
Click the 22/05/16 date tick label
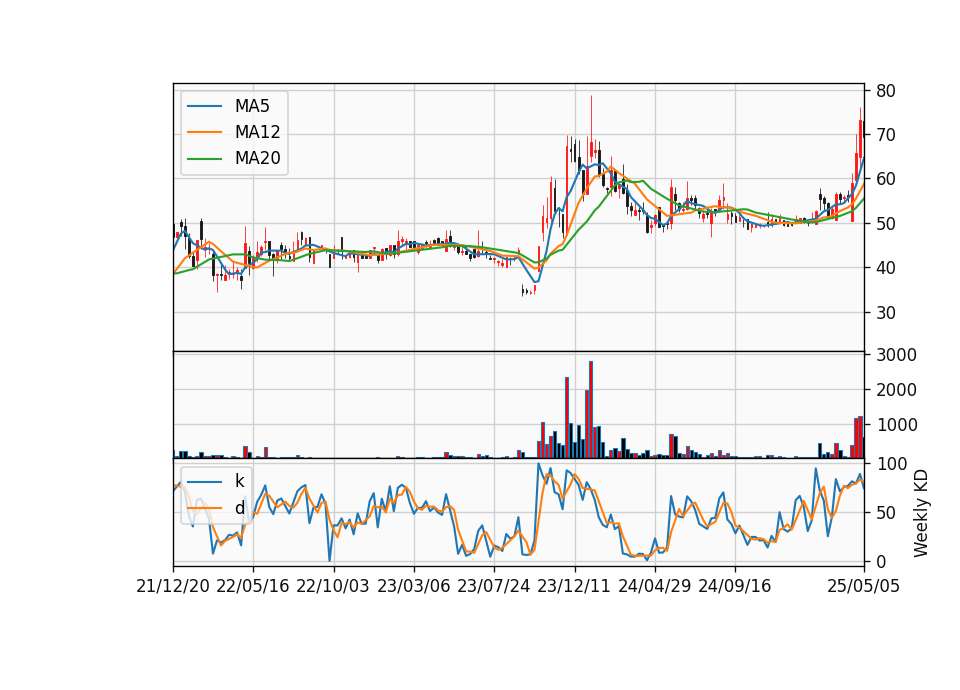253,586
